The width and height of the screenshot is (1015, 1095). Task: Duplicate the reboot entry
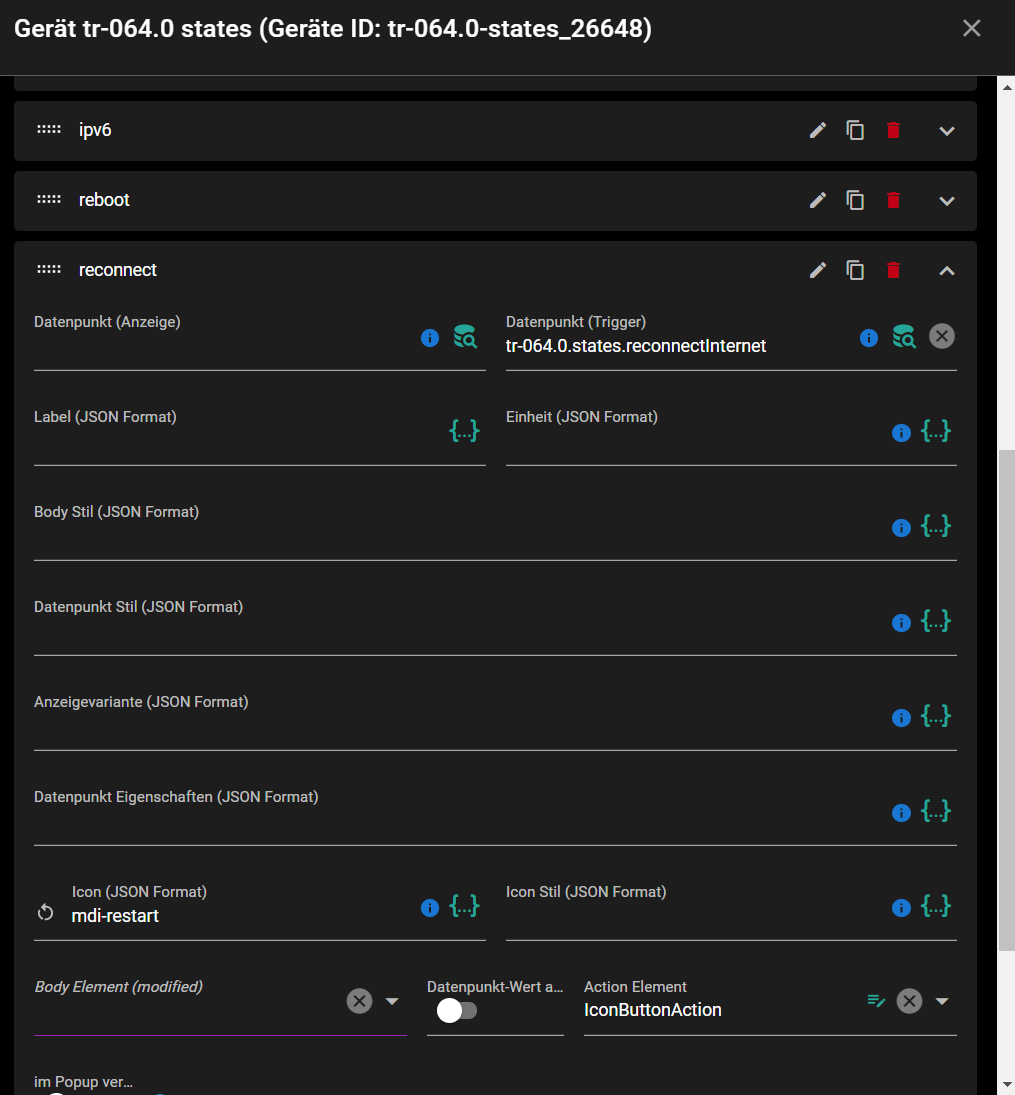[x=855, y=200]
